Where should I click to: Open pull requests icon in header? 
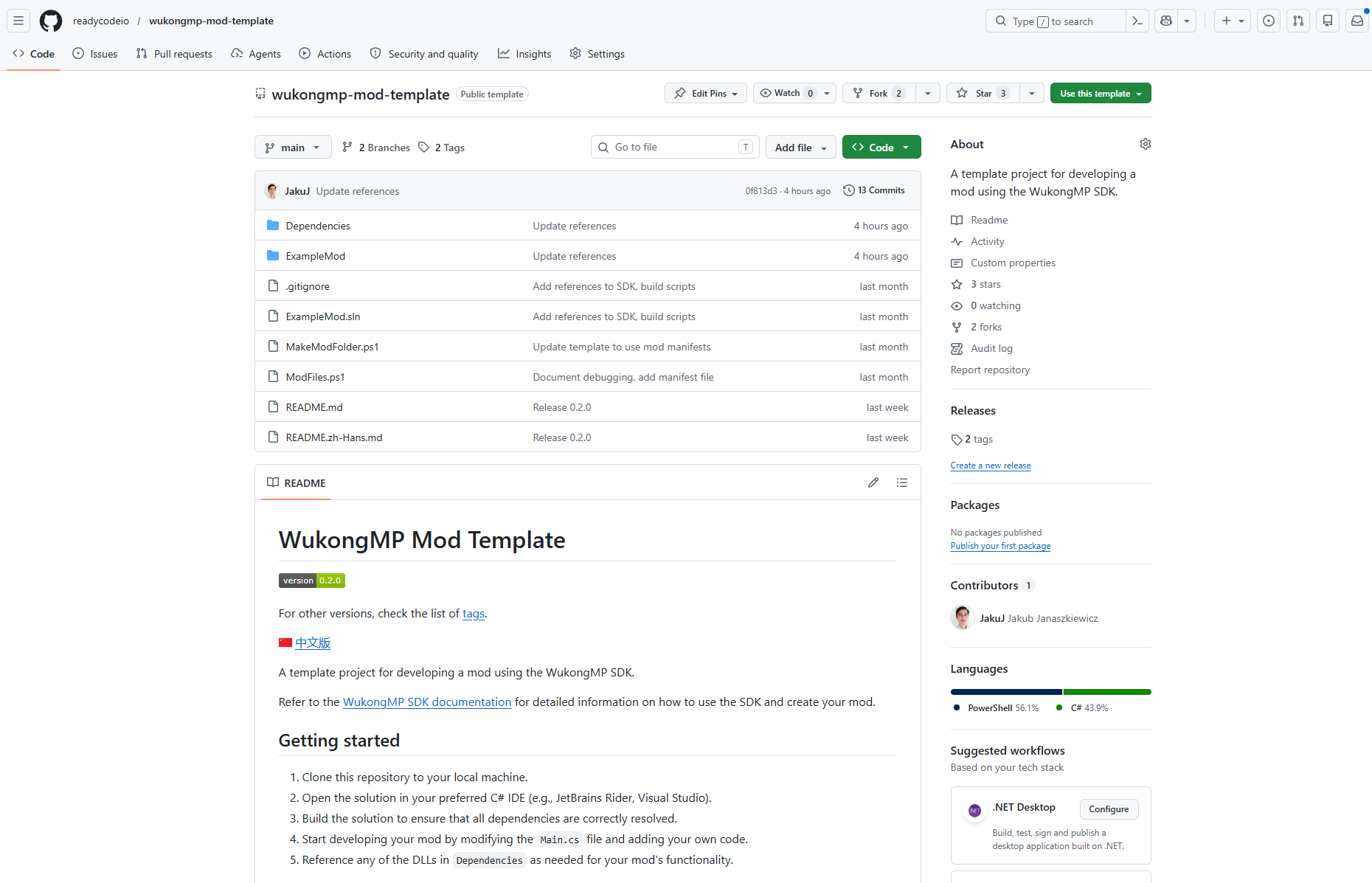point(1298,21)
